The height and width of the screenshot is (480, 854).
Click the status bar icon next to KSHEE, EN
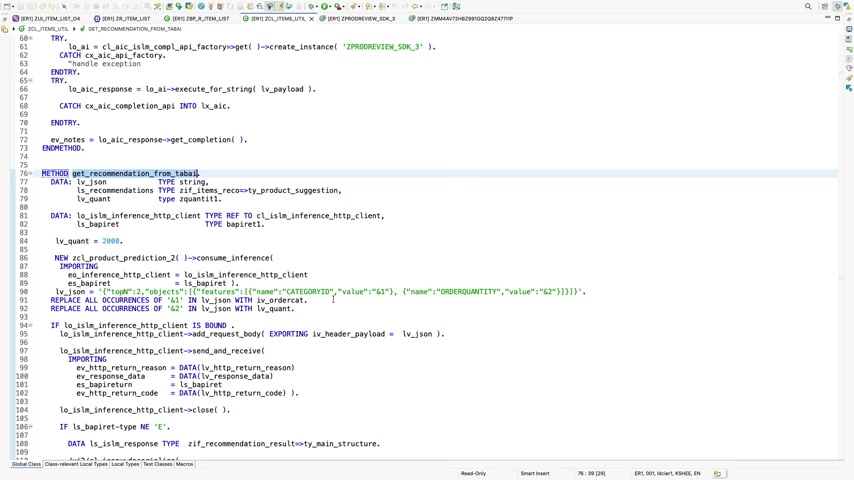point(717,473)
